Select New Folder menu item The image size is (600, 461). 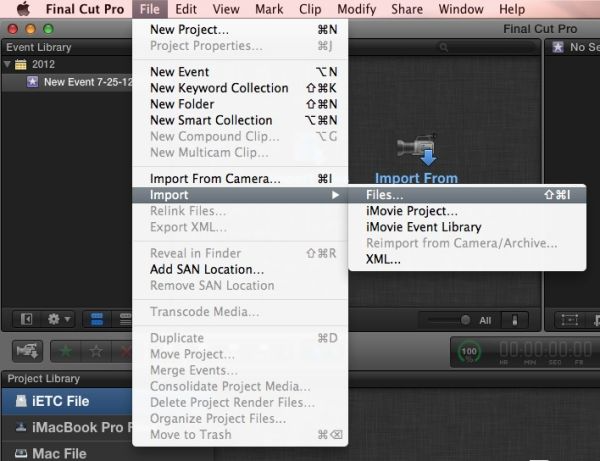click(240, 104)
